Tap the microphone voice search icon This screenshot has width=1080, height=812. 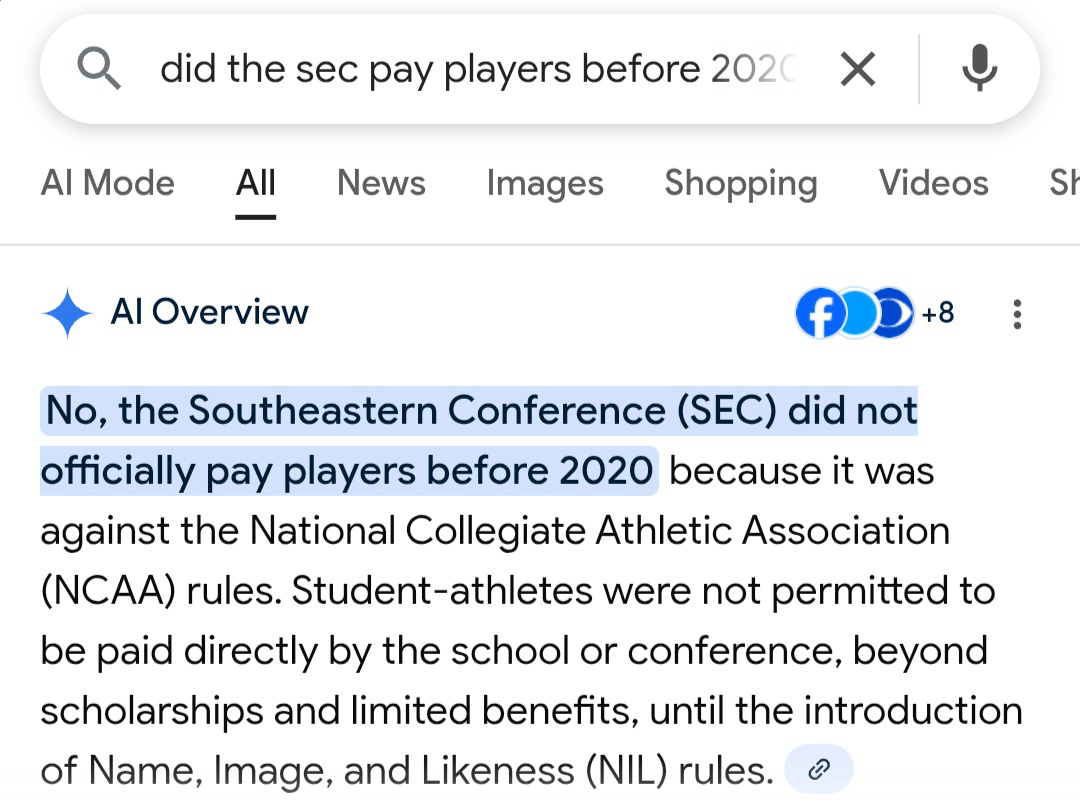(x=979, y=69)
